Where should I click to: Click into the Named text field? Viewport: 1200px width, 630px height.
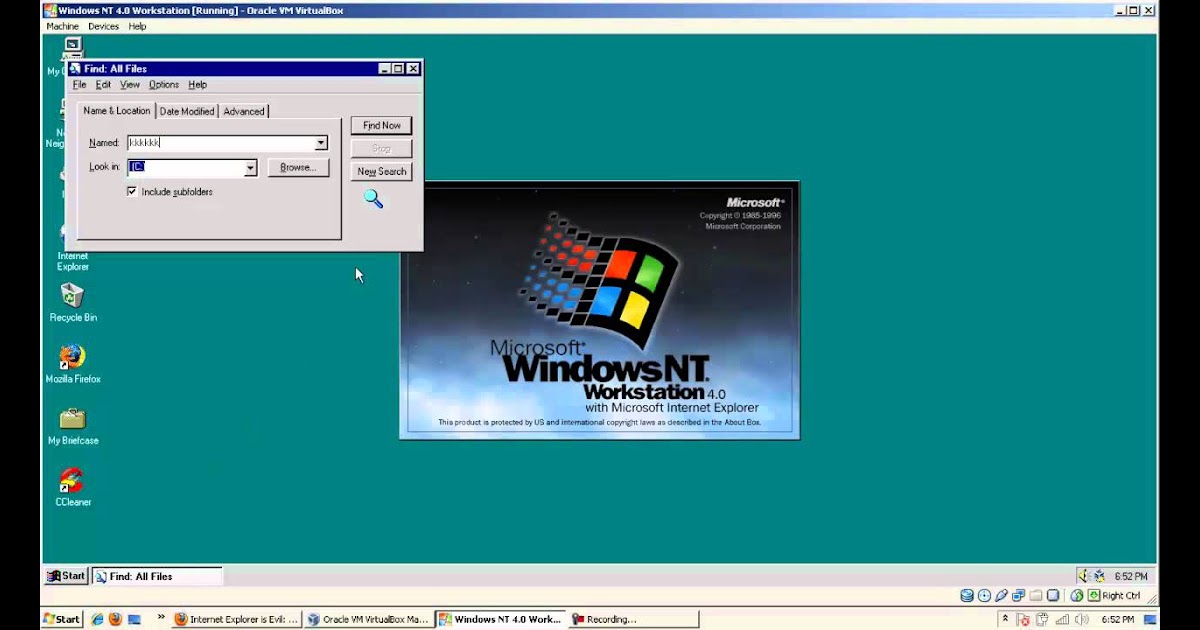click(x=221, y=143)
